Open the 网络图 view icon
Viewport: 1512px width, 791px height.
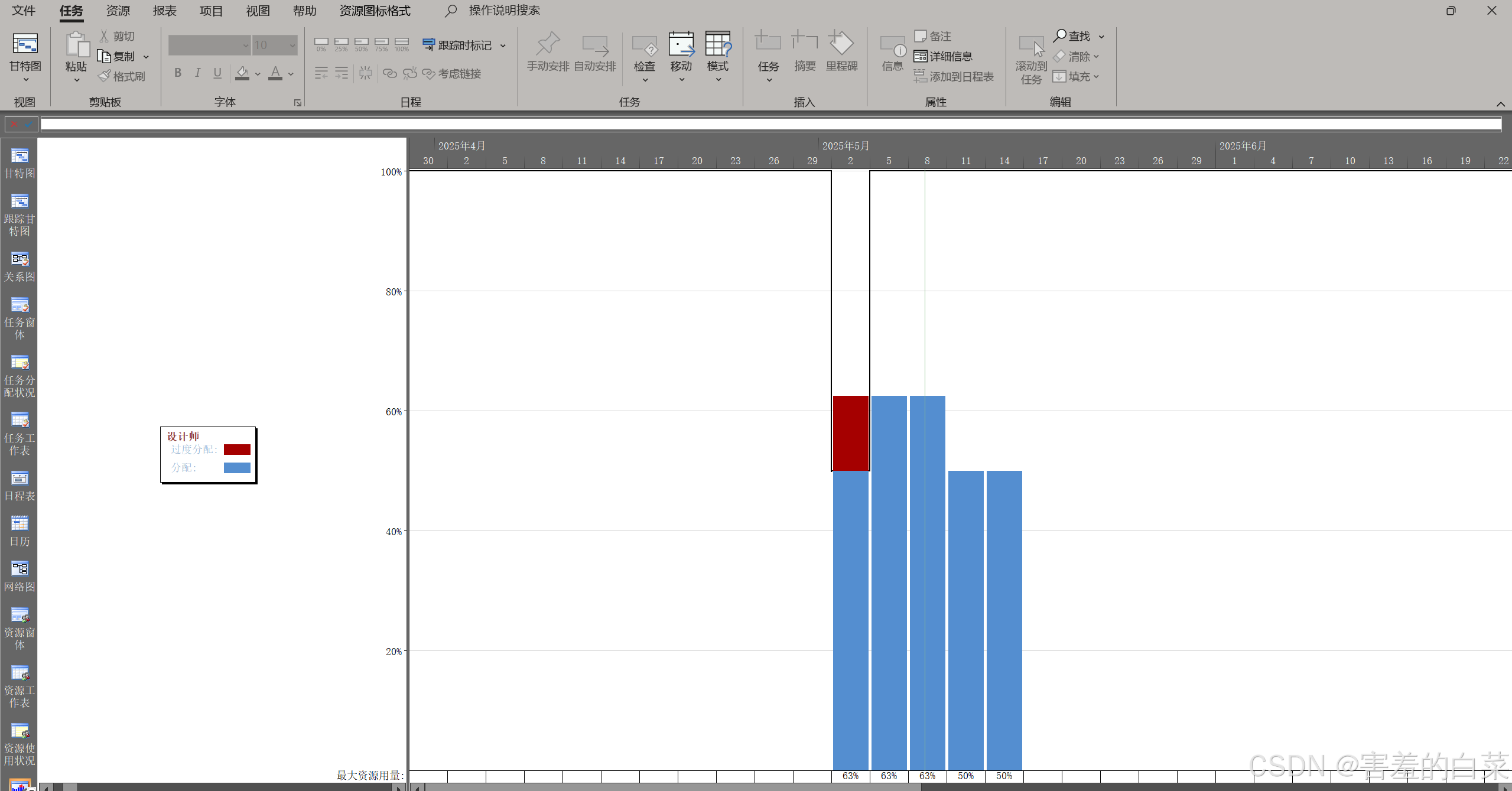point(19,569)
